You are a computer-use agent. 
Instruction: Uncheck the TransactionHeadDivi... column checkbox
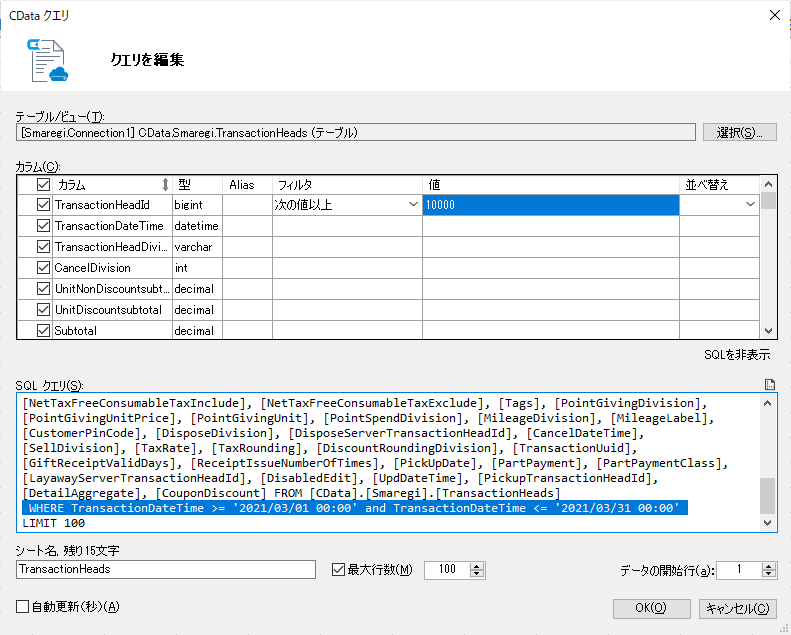[43, 247]
